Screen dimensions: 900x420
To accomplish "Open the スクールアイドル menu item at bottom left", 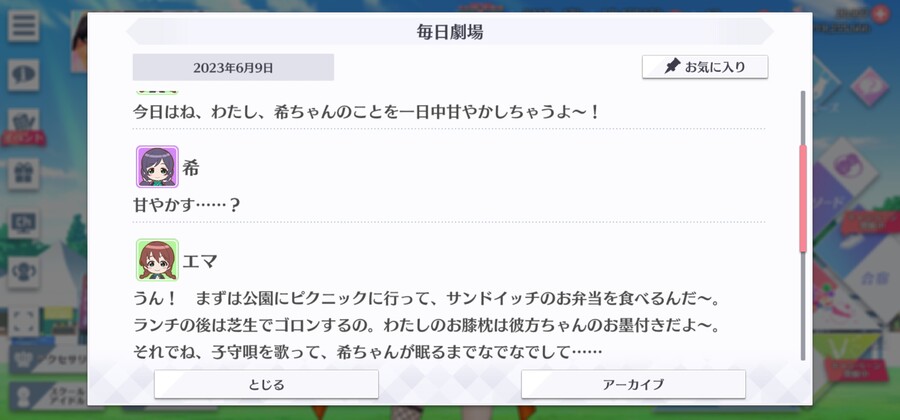I will click(x=49, y=396).
